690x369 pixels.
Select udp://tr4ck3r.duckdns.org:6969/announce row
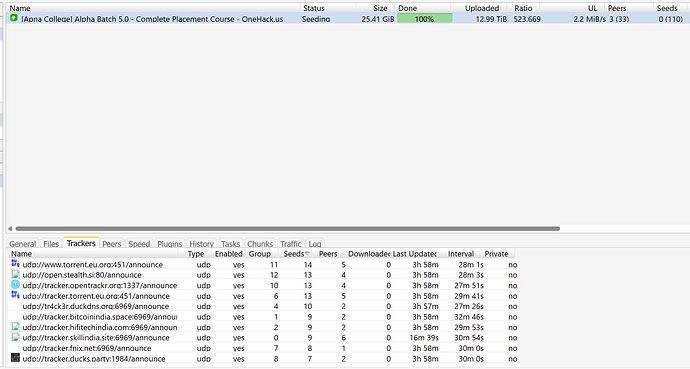[x=263, y=306]
